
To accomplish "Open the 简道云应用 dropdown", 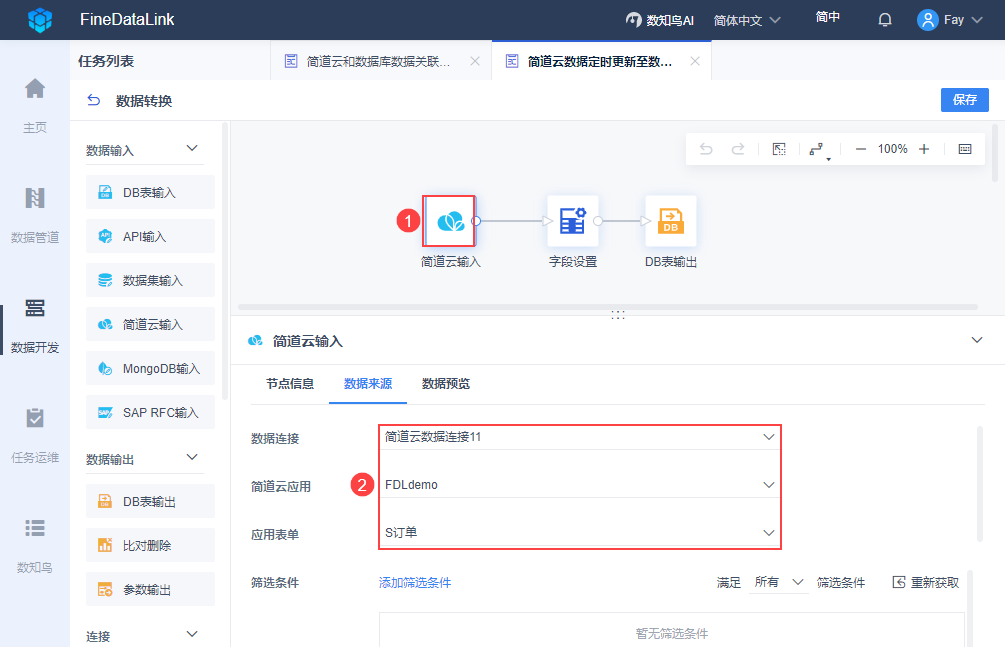I will click(579, 485).
